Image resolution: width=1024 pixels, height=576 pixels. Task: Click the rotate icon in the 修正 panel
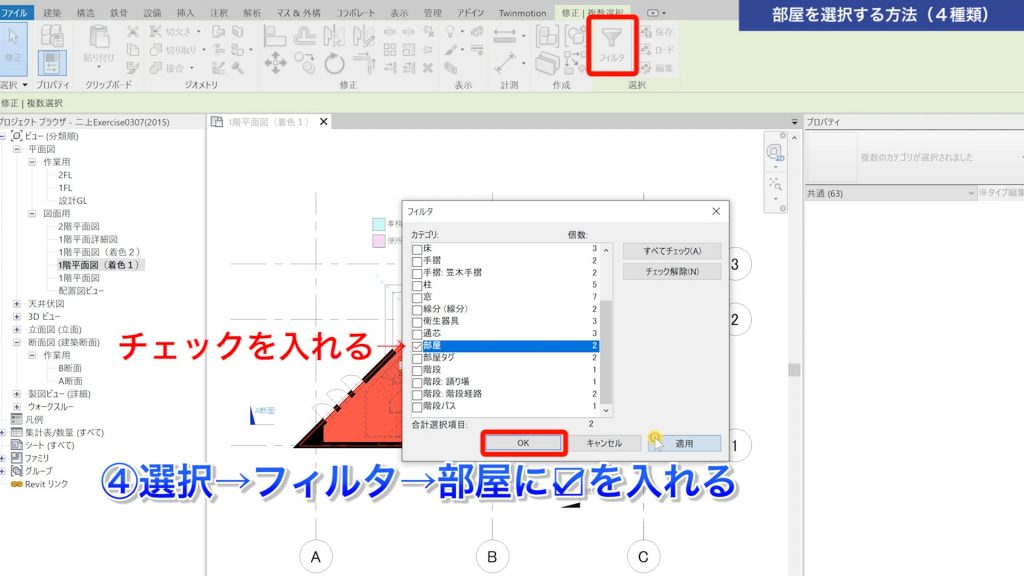[335, 63]
